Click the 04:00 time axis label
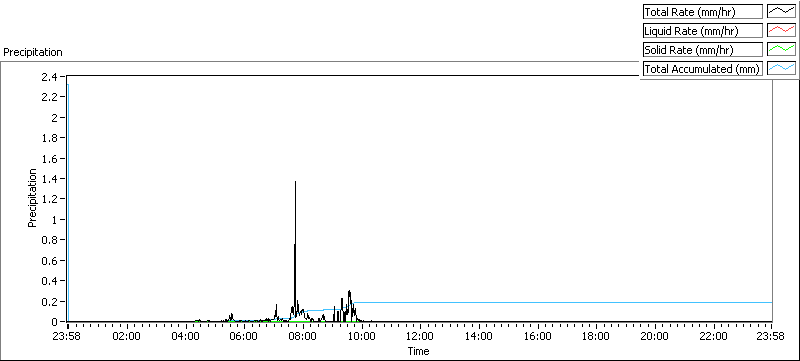Viewport: 800px width, 361px height. 185,336
